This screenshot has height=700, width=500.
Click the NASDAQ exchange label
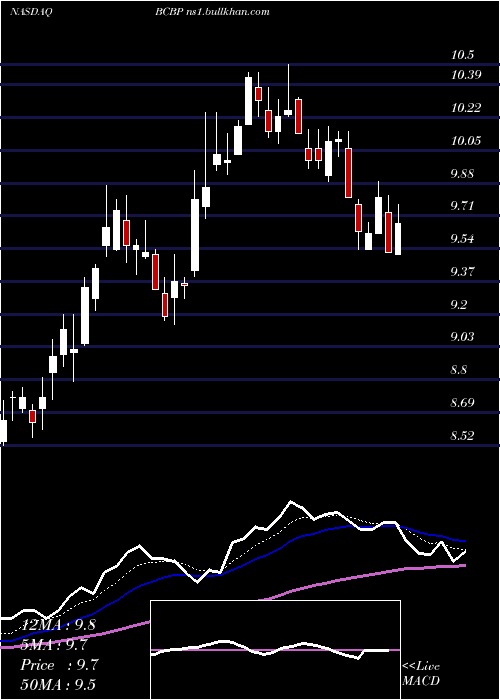[x=31, y=12]
